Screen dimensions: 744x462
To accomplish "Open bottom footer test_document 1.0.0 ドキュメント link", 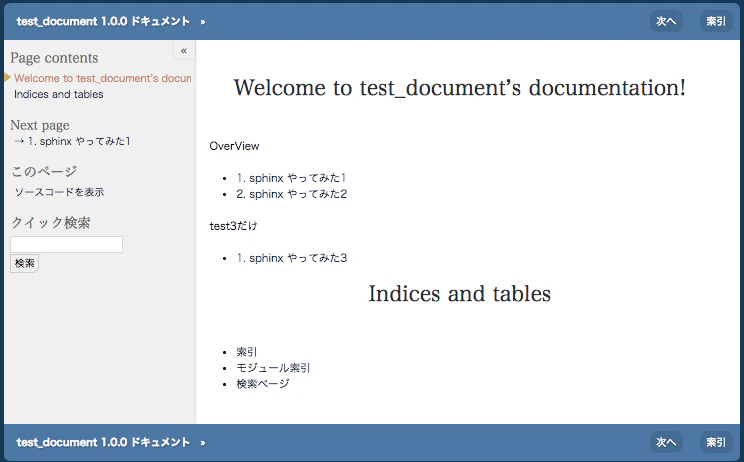I will click(x=103, y=442).
